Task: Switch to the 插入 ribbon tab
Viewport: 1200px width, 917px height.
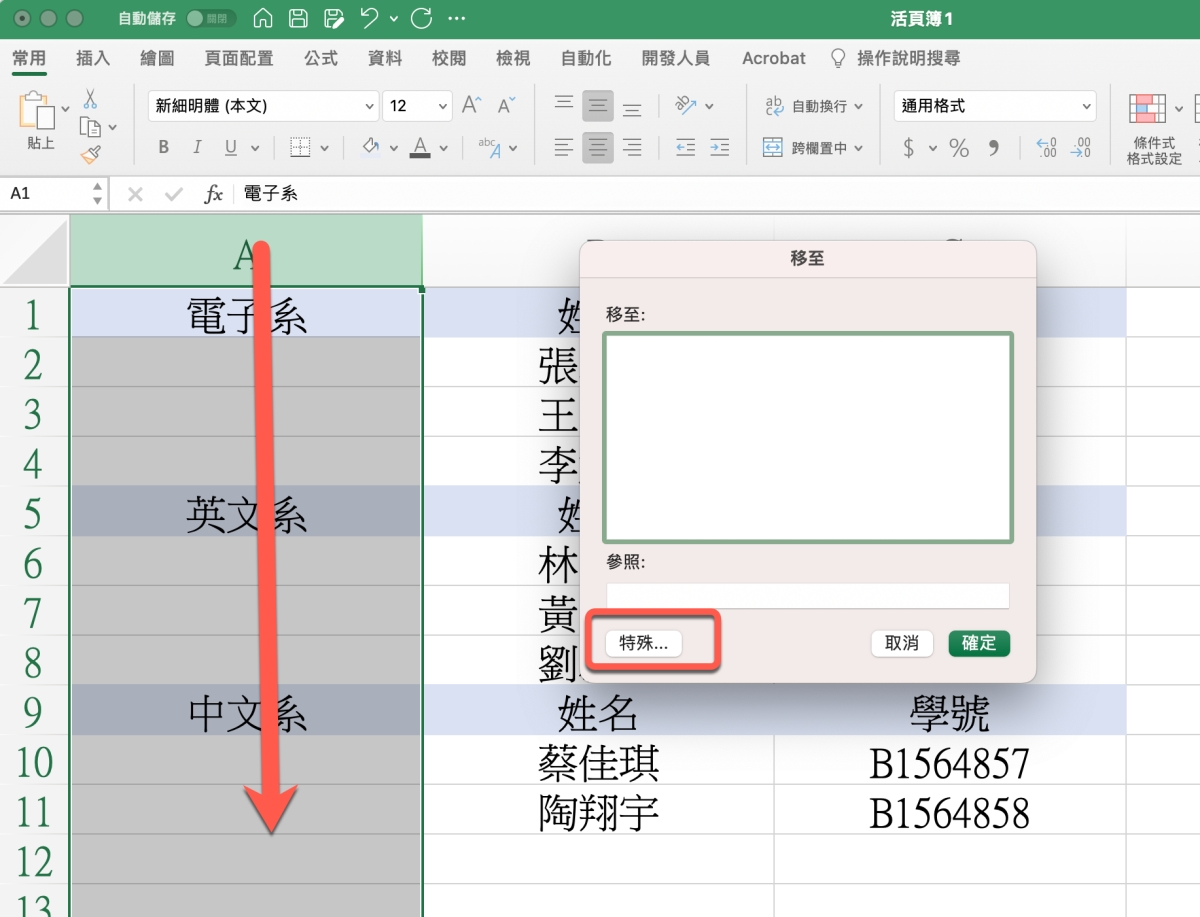Action: pos(93,58)
